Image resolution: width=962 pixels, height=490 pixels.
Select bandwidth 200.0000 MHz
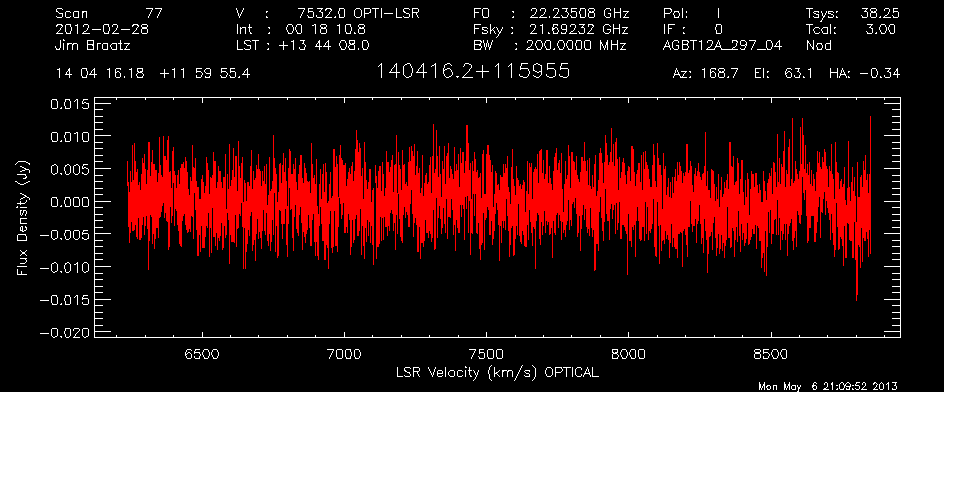[576, 45]
